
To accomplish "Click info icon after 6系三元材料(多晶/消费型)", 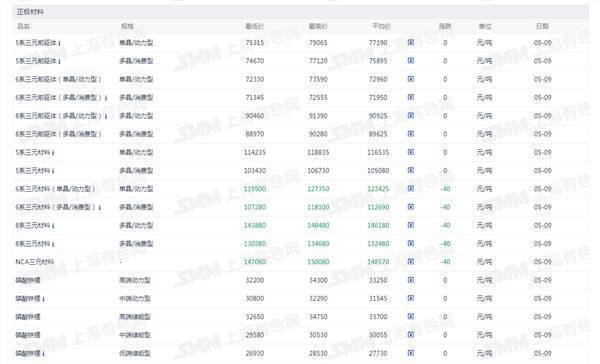I will [x=100, y=208].
